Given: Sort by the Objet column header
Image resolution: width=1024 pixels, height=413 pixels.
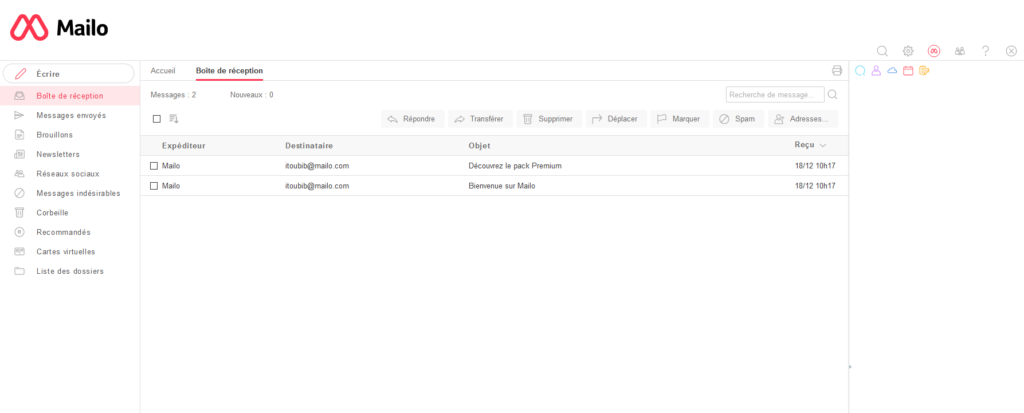Looking at the screenshot, I should [x=479, y=145].
